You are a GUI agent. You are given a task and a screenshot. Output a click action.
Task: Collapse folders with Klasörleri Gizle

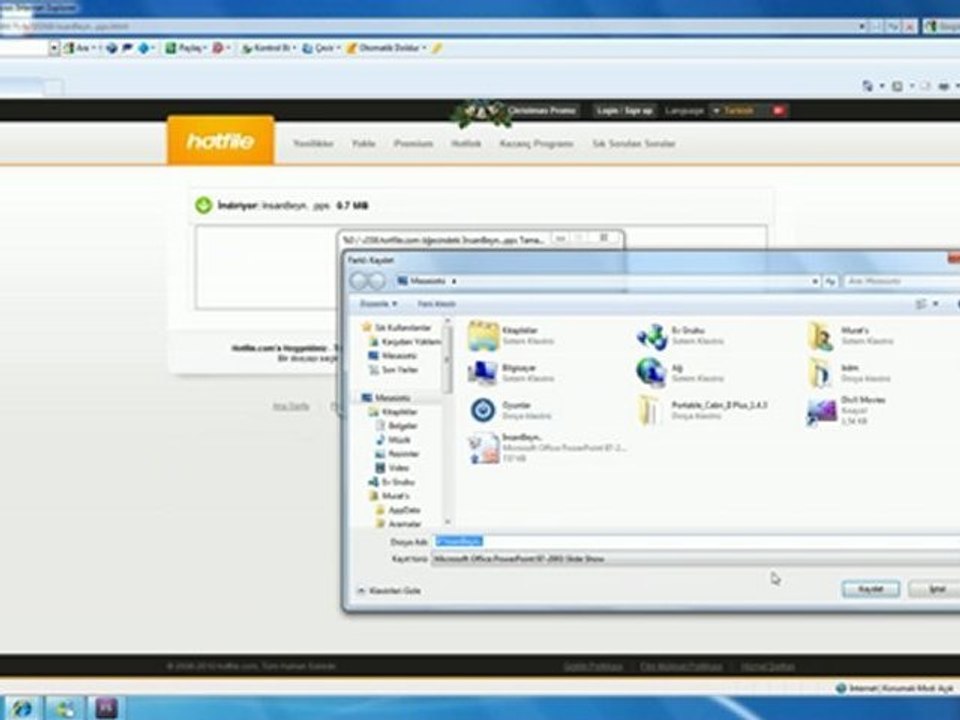389,591
